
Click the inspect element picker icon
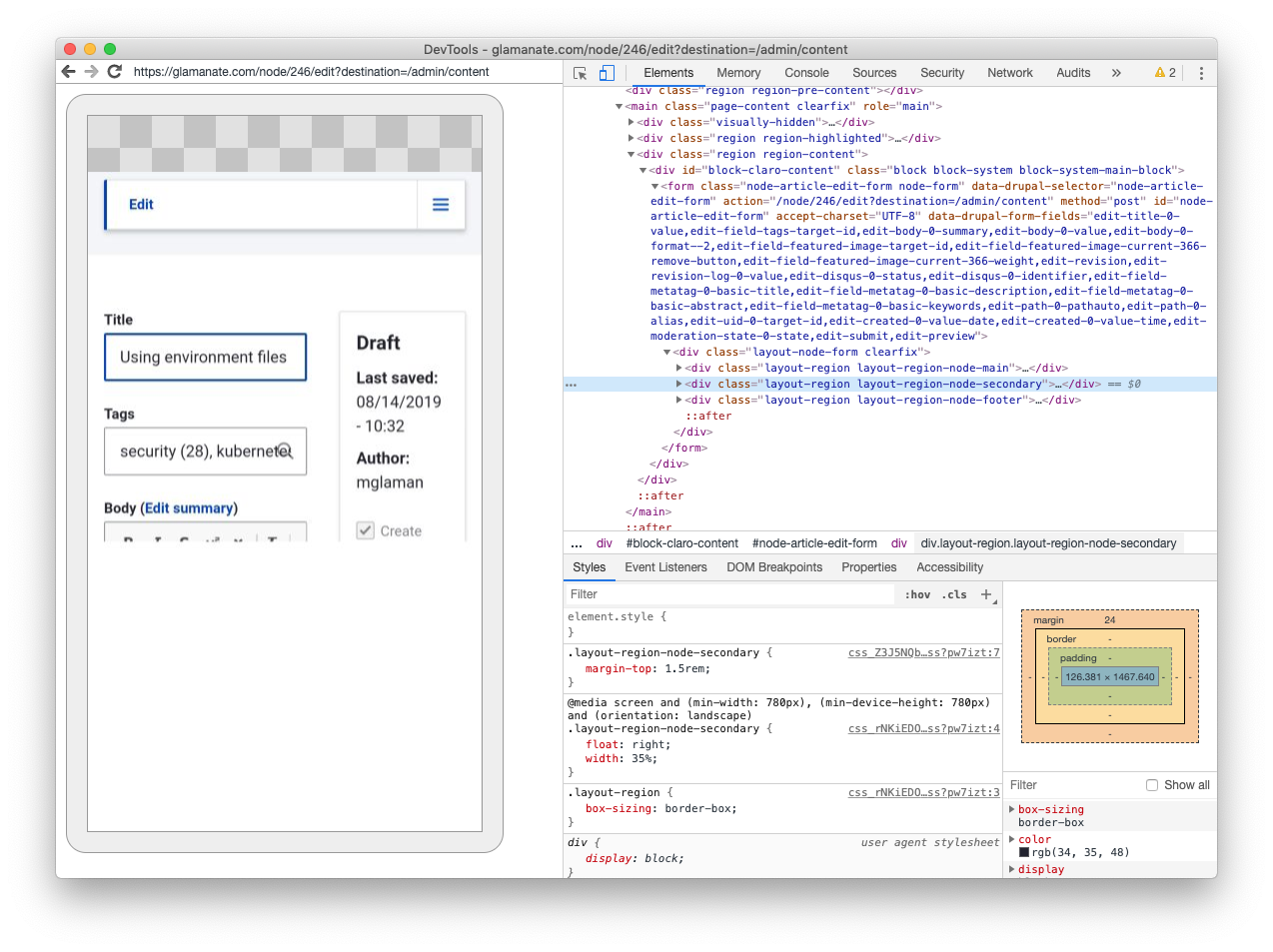pyautogui.click(x=580, y=73)
